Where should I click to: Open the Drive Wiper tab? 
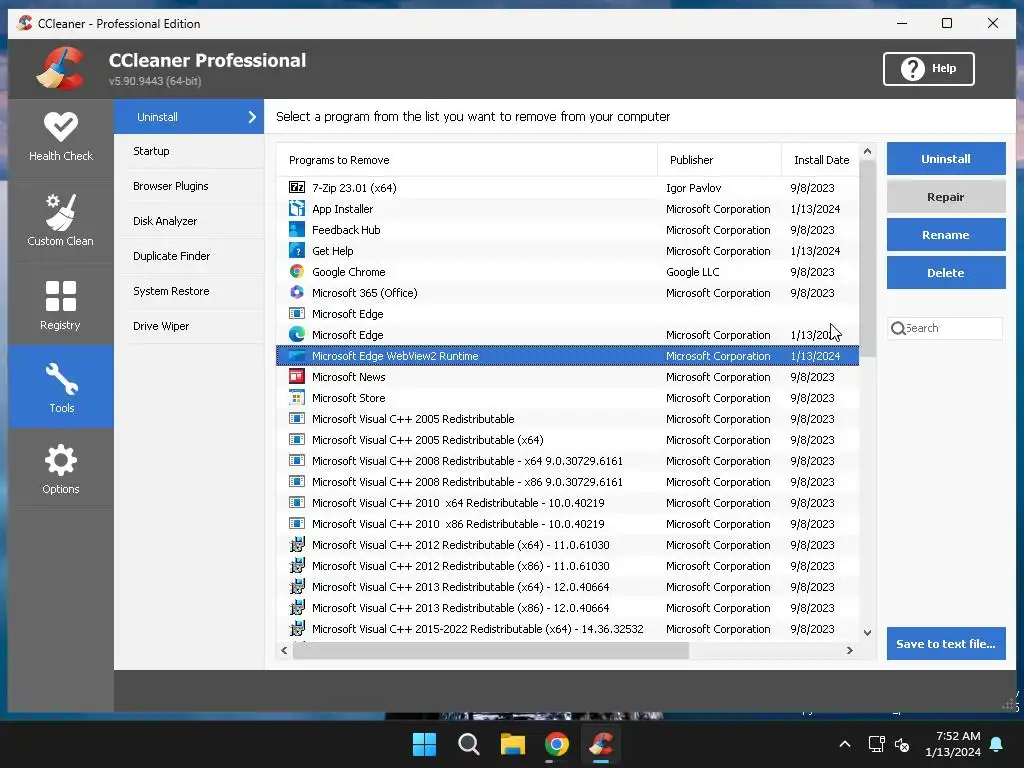pyautogui.click(x=189, y=326)
